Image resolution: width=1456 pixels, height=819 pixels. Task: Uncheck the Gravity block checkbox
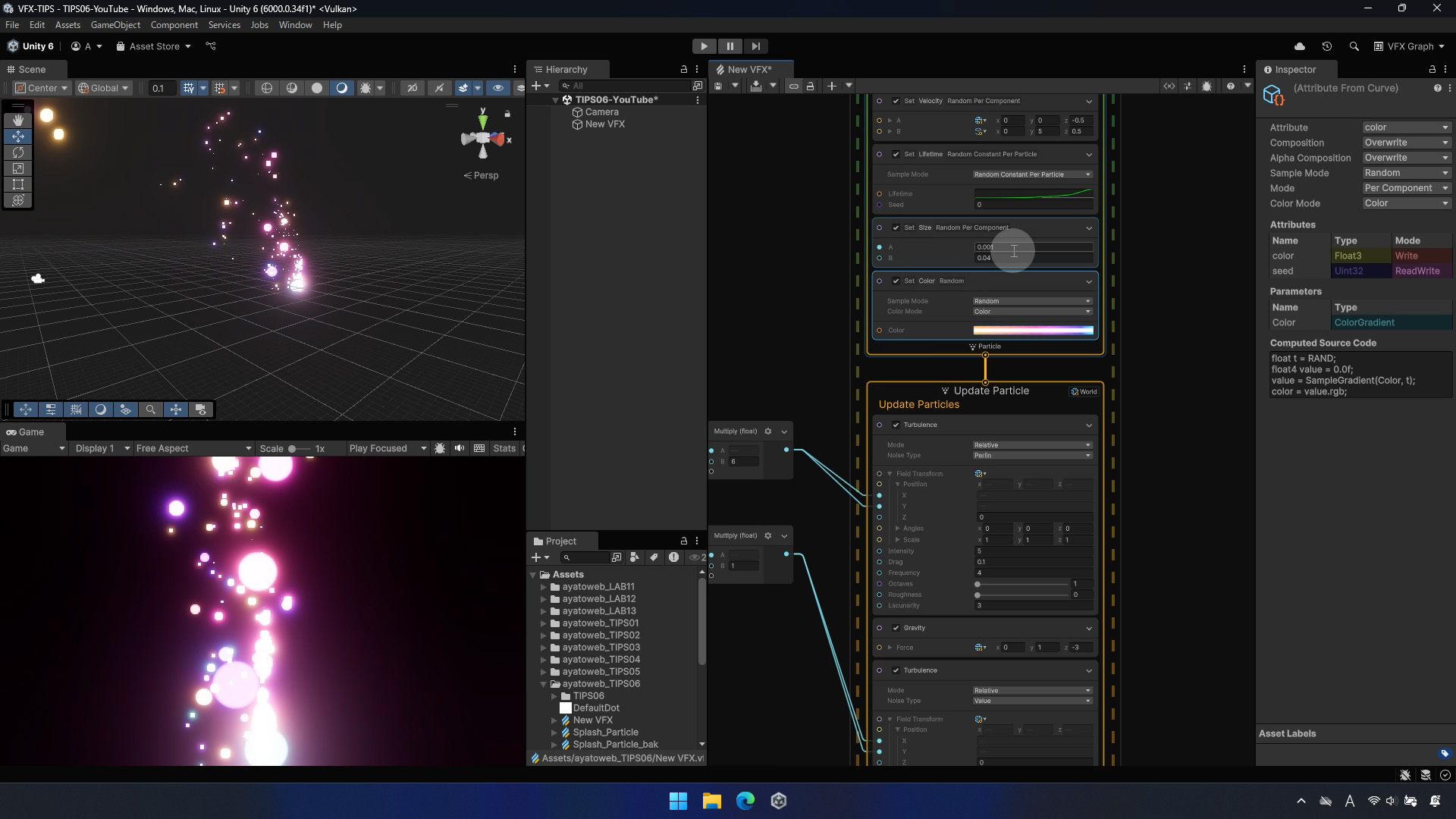(x=896, y=628)
